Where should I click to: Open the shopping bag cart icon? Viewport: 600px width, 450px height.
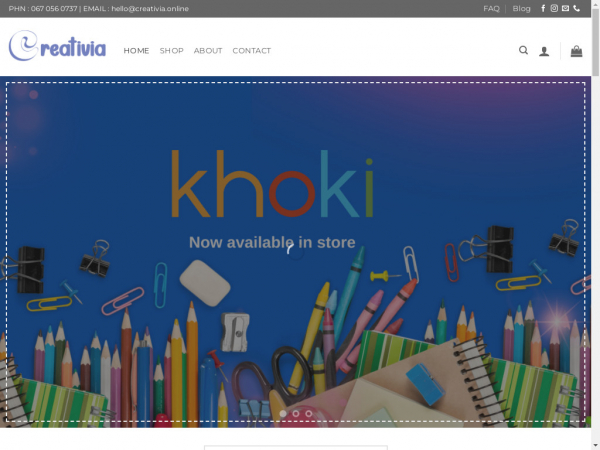coord(576,51)
